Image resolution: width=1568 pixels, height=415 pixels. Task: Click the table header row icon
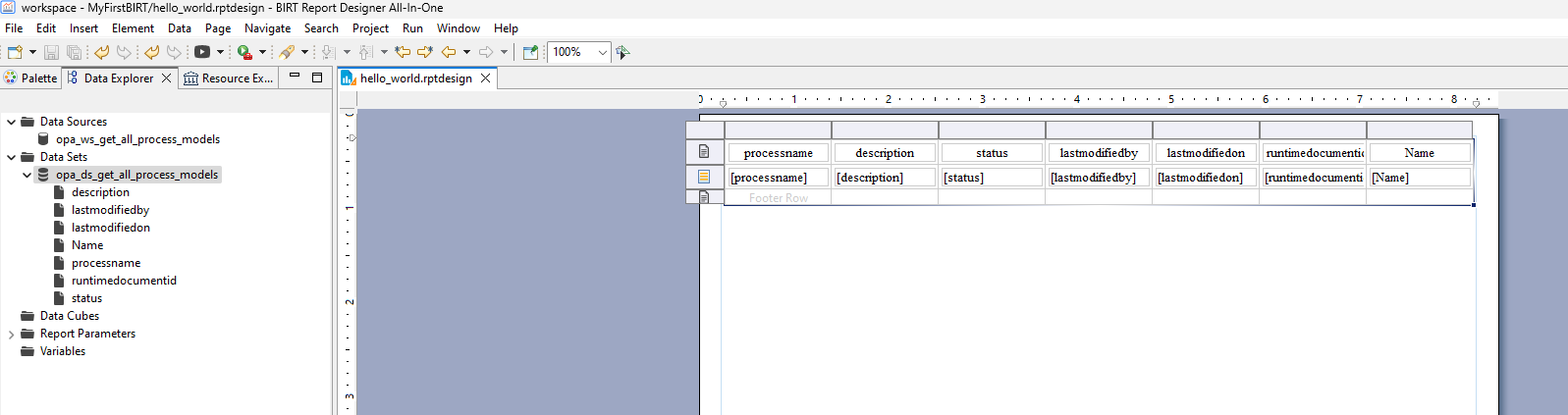click(x=704, y=152)
